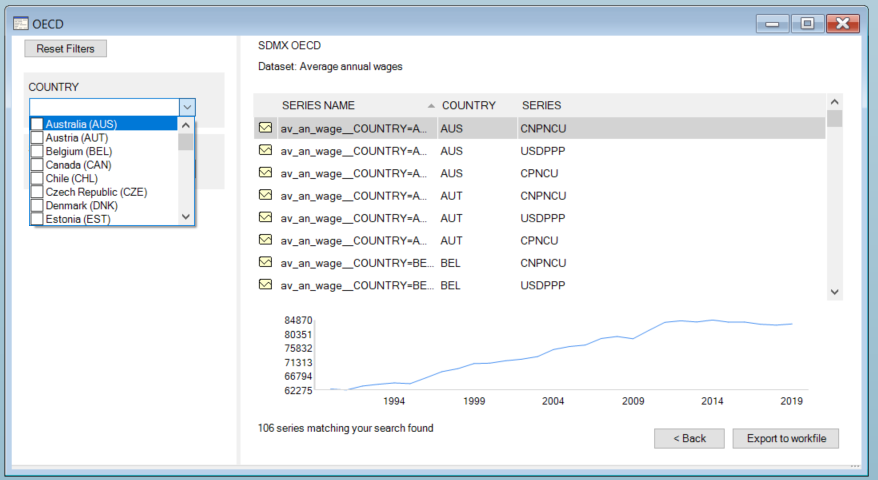Click the series icon in the AUS USDPPP row
The height and width of the screenshot is (480, 878).
(265, 150)
